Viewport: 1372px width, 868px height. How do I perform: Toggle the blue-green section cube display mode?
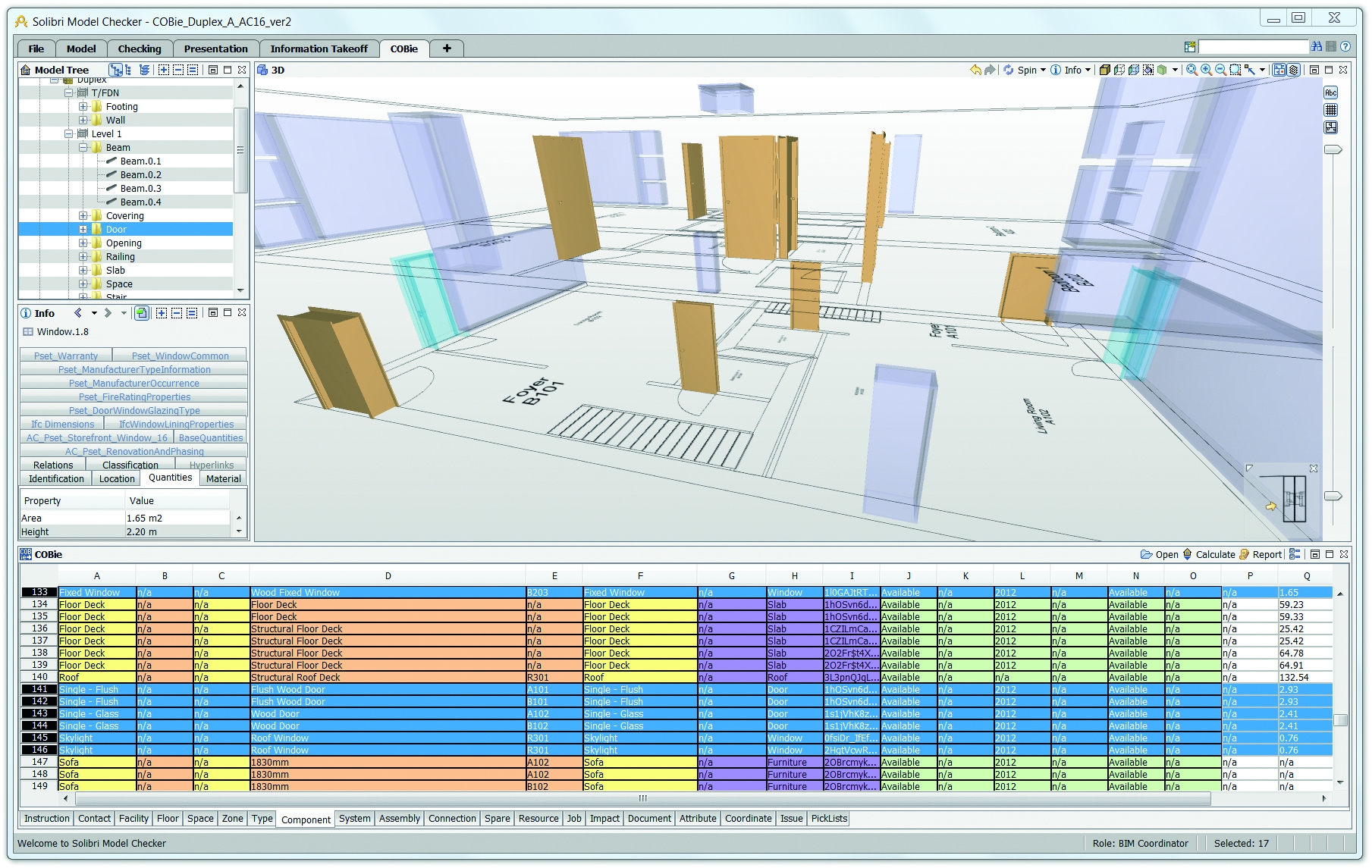1134,70
